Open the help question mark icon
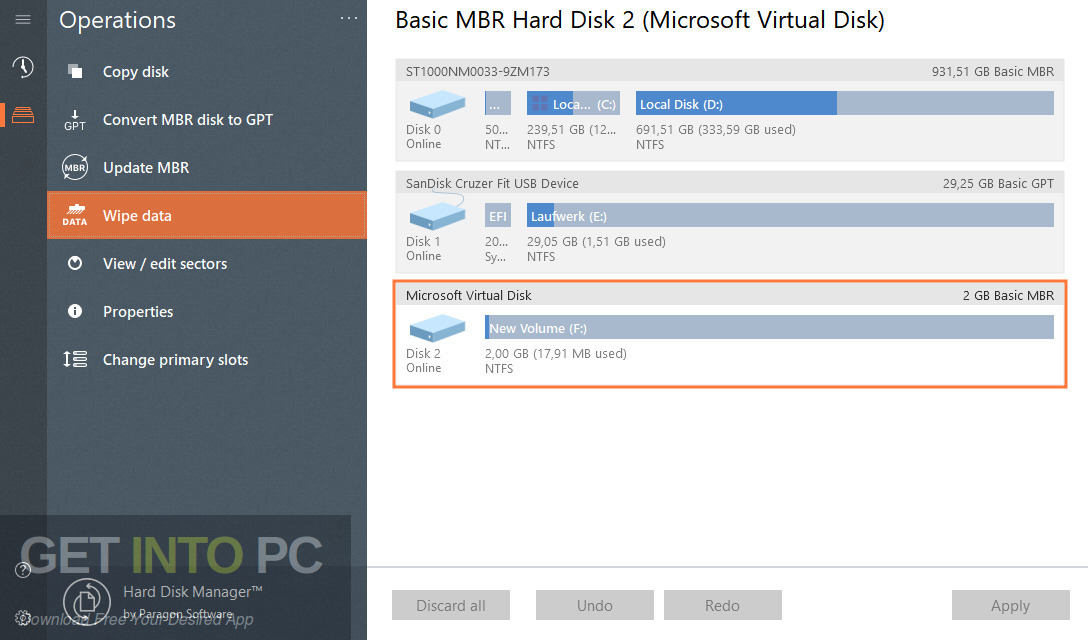1088x640 pixels. [23, 570]
